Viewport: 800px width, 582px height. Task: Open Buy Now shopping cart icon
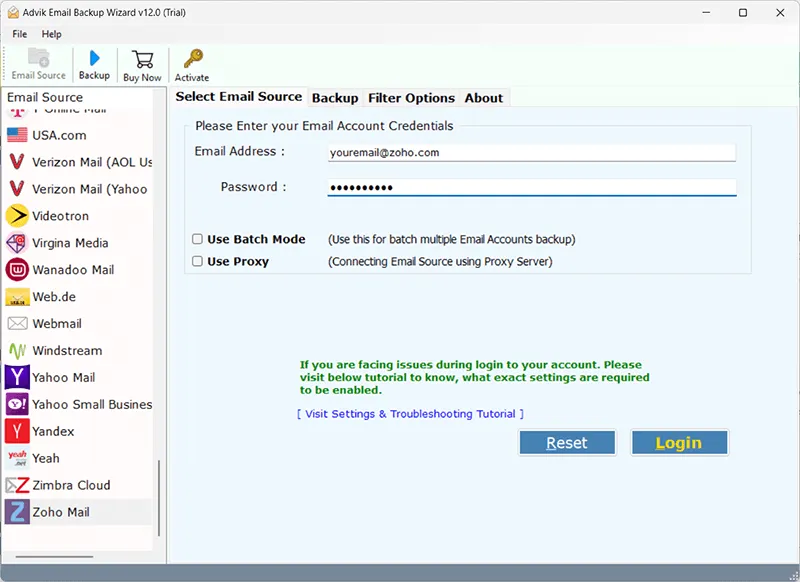[x=142, y=59]
